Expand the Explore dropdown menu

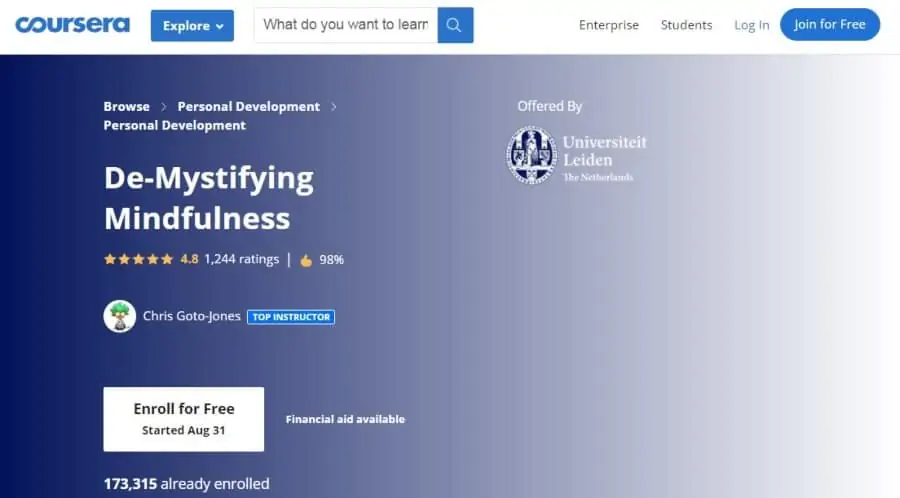(192, 26)
